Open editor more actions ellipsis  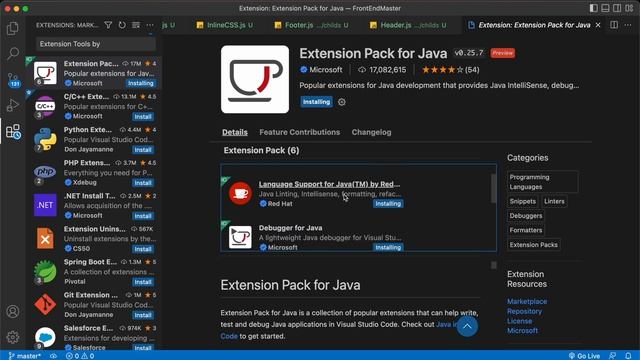[x=628, y=25]
